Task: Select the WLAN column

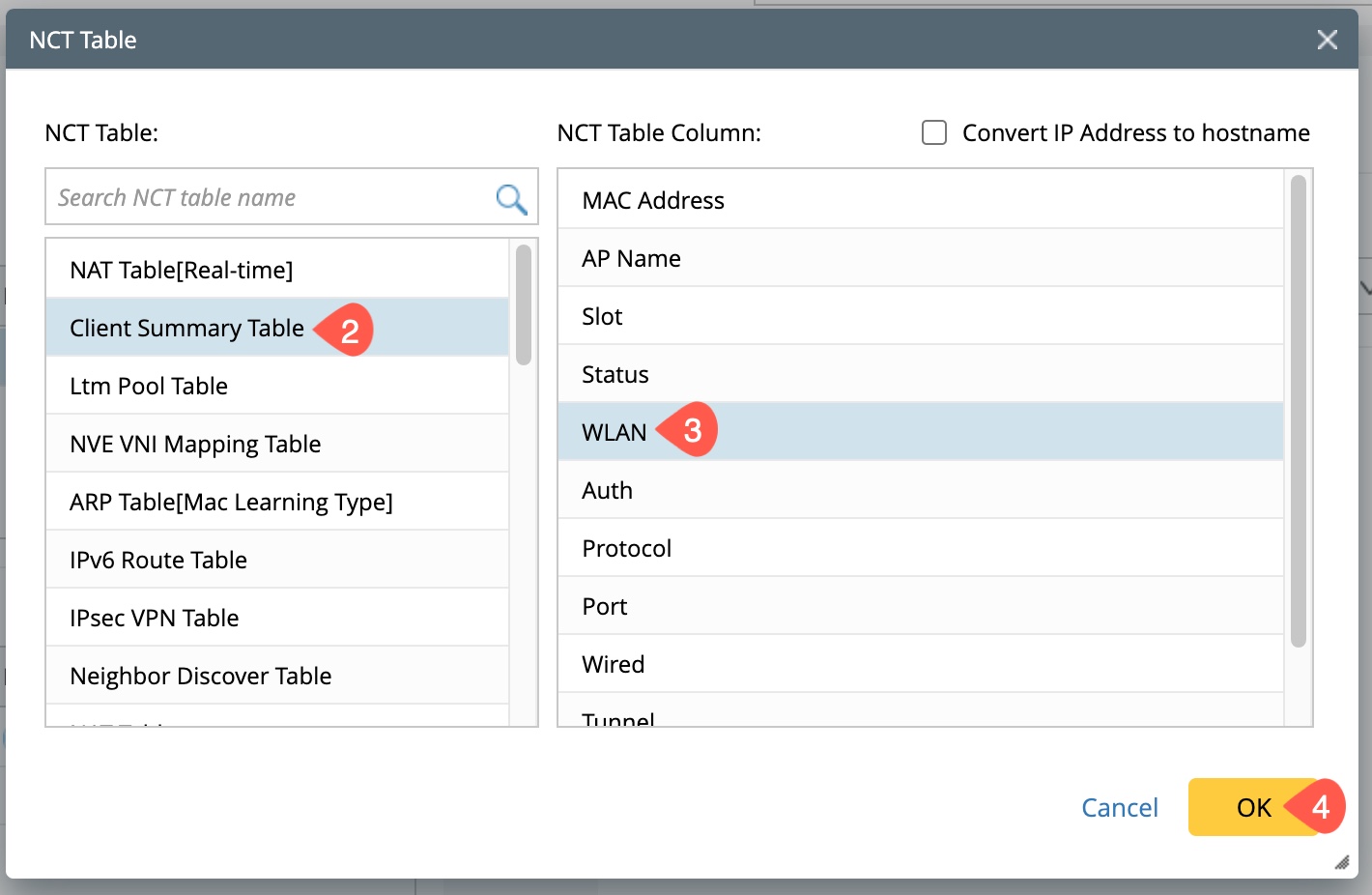Action: tap(615, 432)
